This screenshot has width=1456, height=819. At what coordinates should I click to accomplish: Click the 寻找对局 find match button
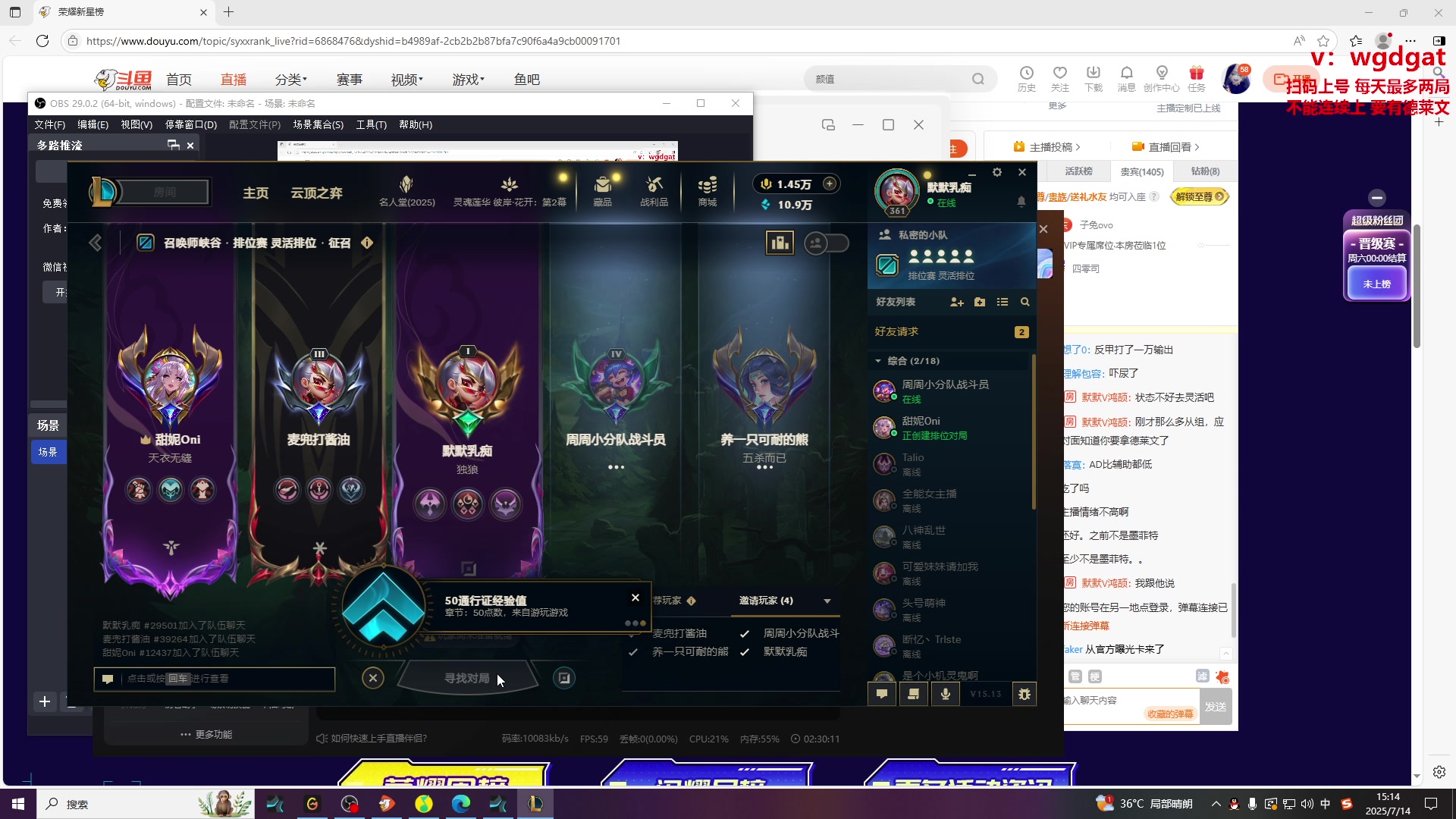[467, 678]
